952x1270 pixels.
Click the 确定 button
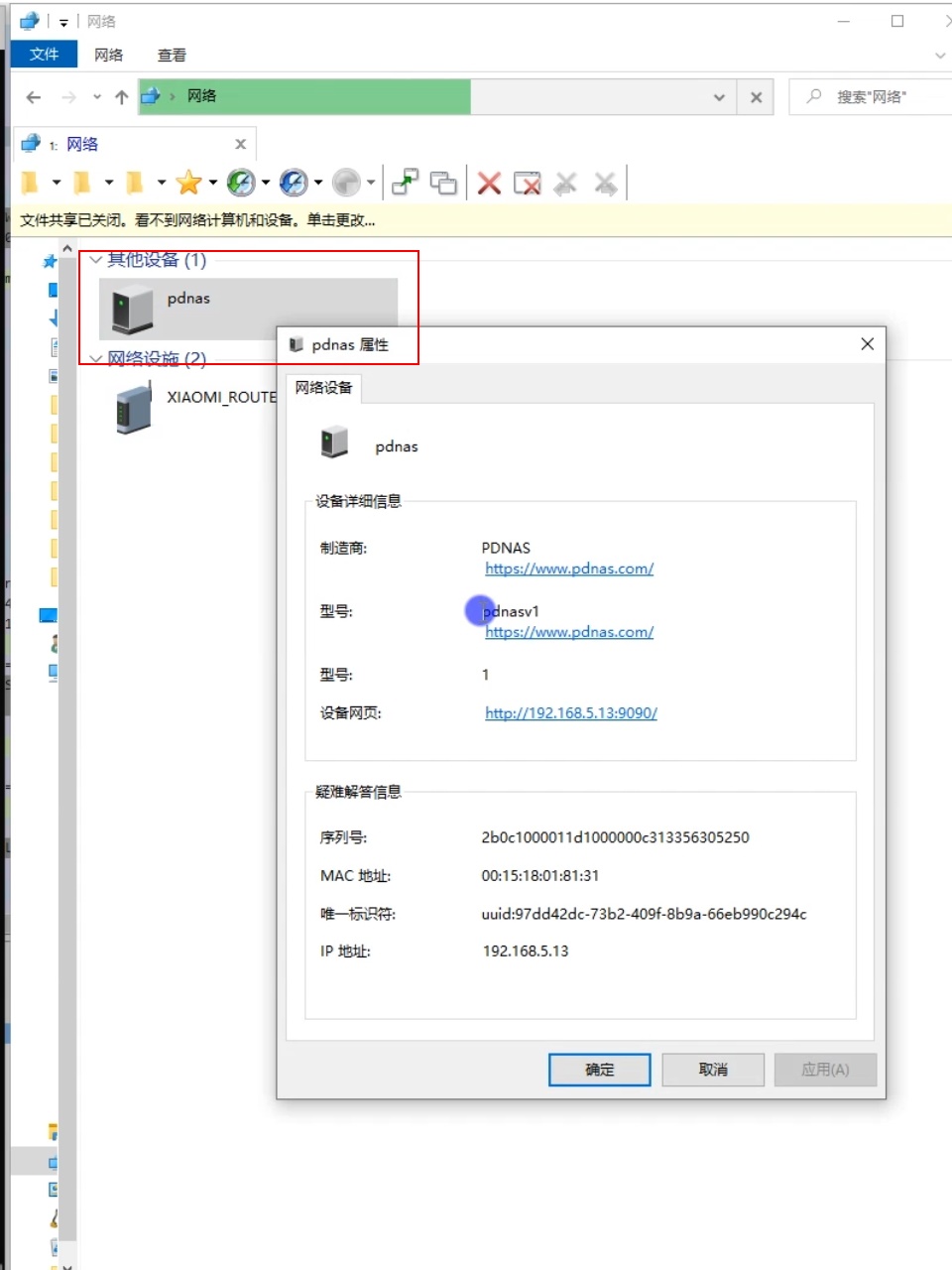coord(600,1070)
